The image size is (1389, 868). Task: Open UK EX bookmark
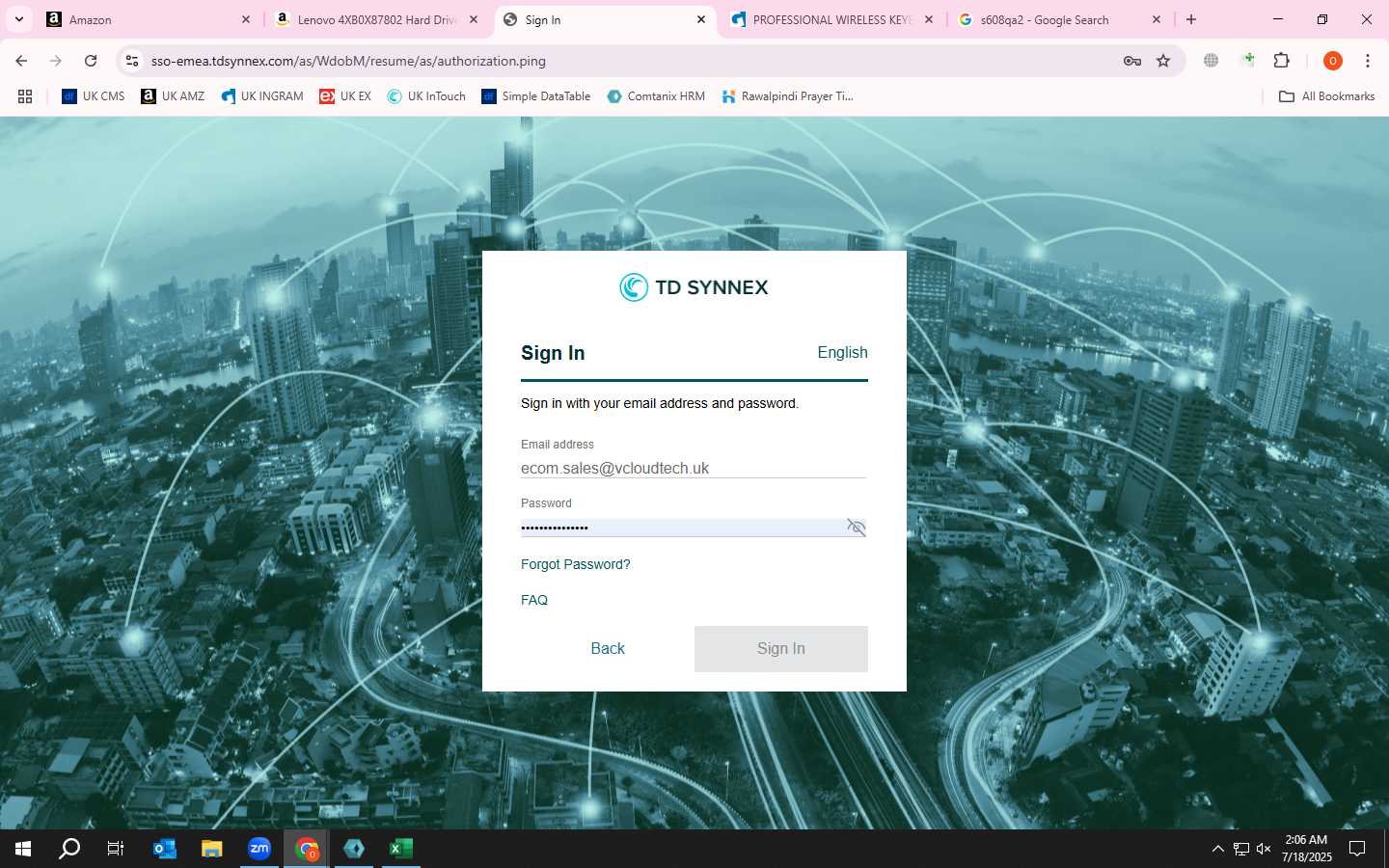click(x=345, y=96)
